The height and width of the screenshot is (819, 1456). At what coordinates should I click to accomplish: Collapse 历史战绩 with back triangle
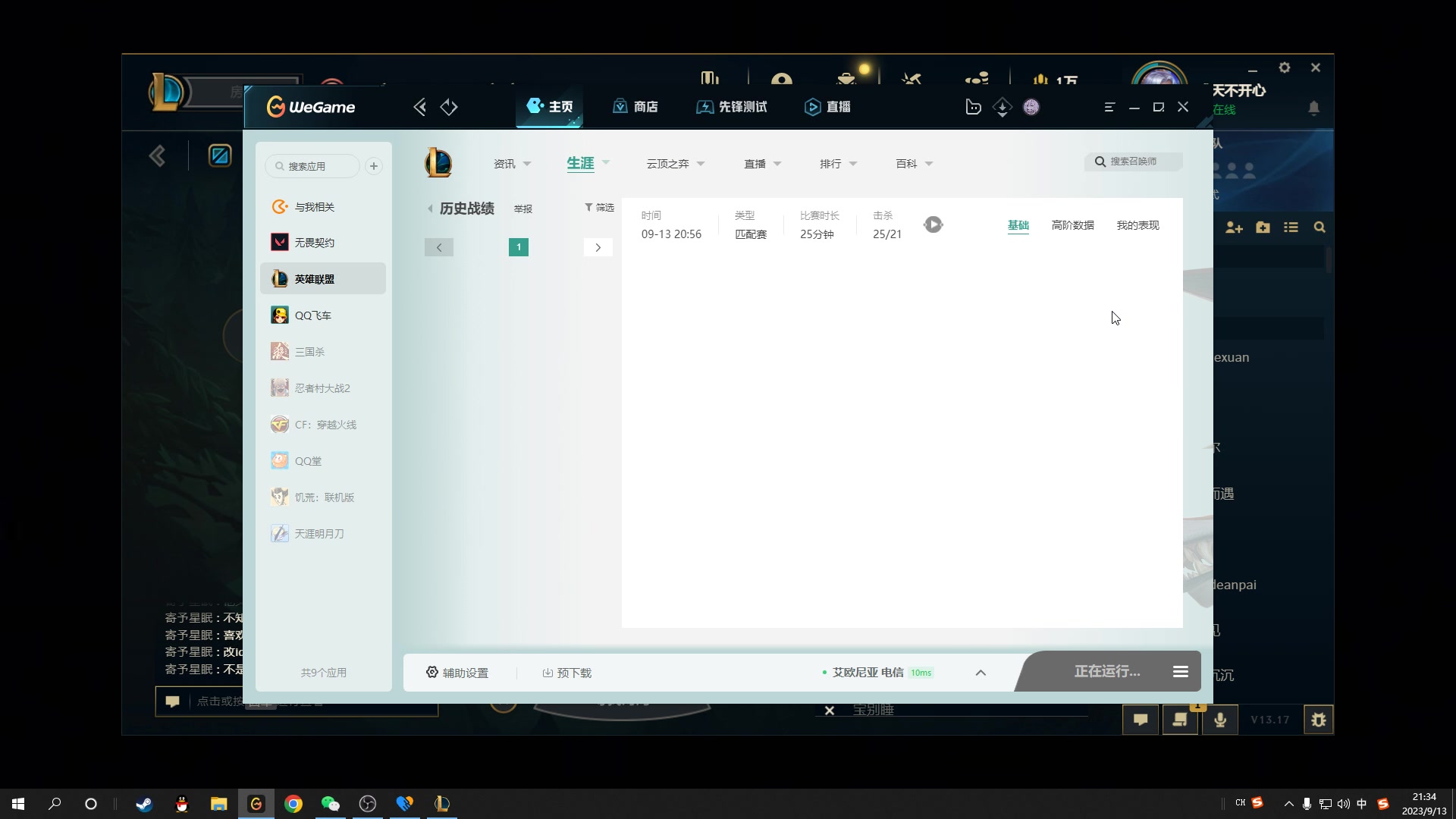(430, 209)
